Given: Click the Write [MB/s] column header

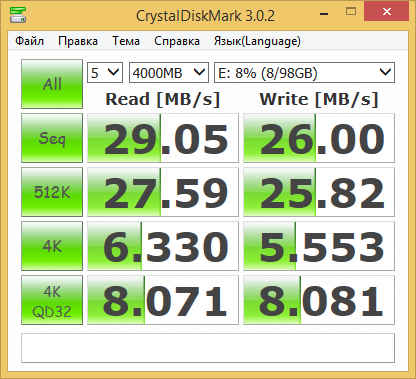Looking at the screenshot, I should 319,99.
